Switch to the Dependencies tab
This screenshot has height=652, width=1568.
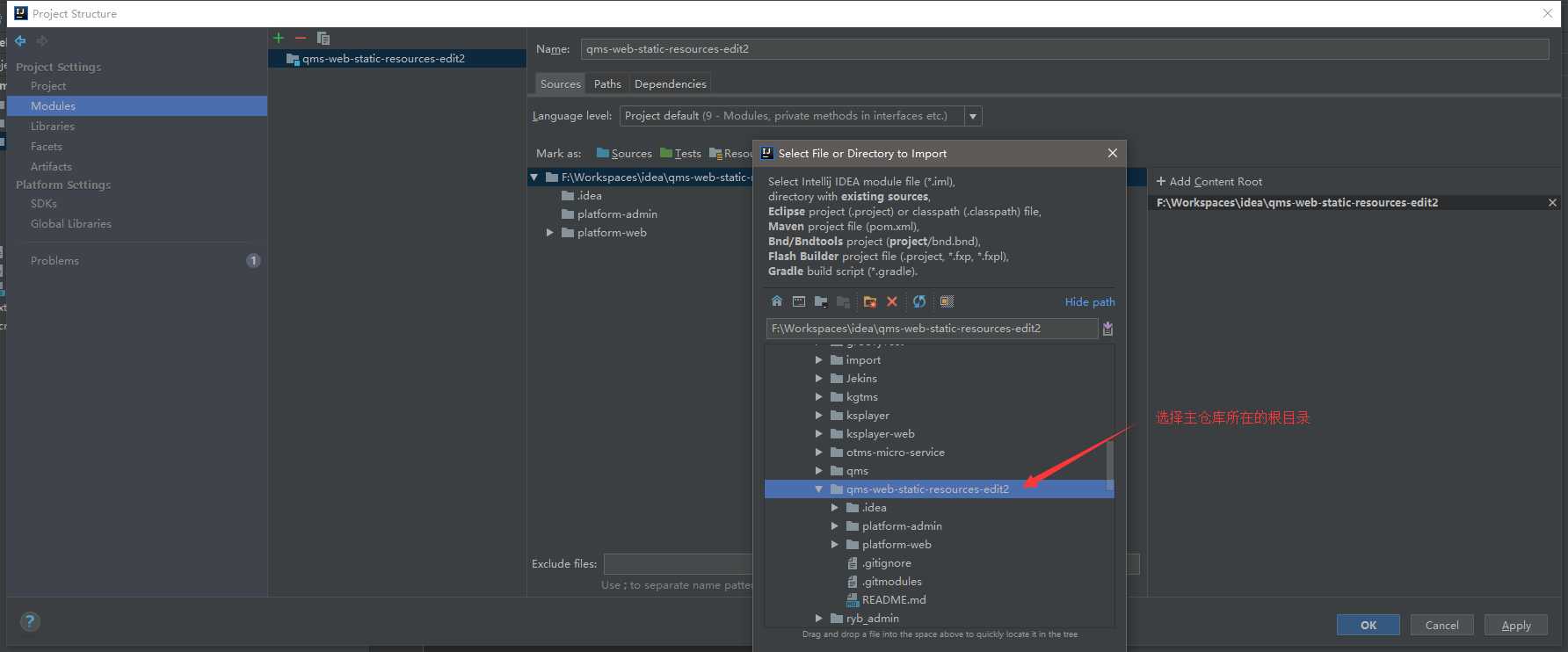point(670,83)
